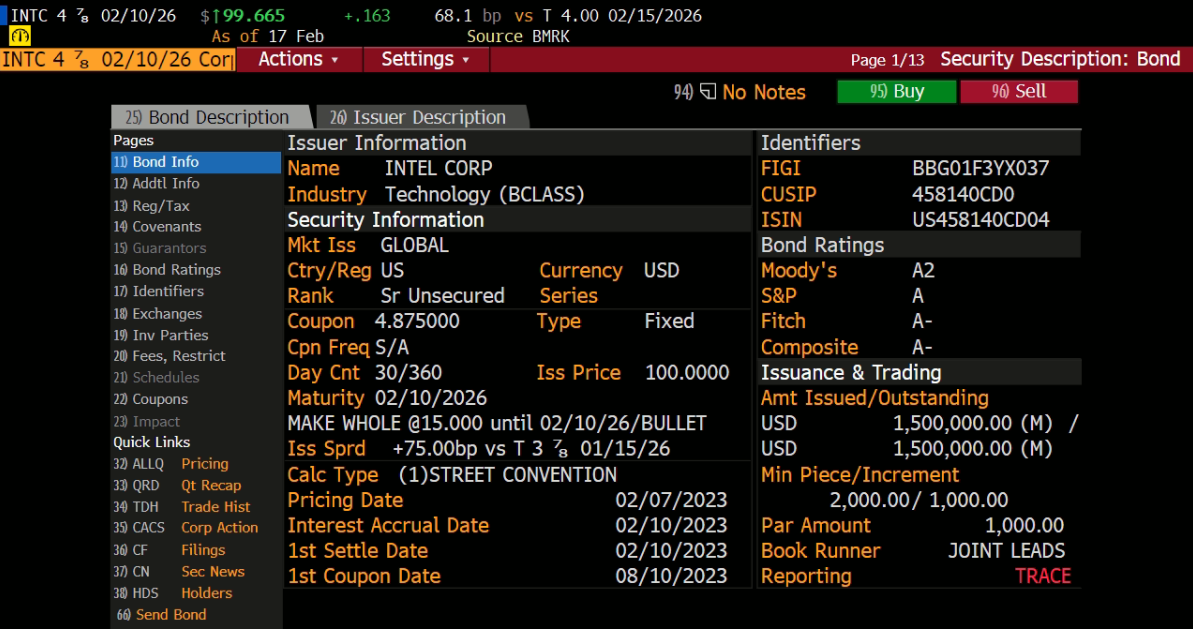Open the Fees, Restrict page
Viewport: 1193px width, 629px height.
(x=169, y=356)
